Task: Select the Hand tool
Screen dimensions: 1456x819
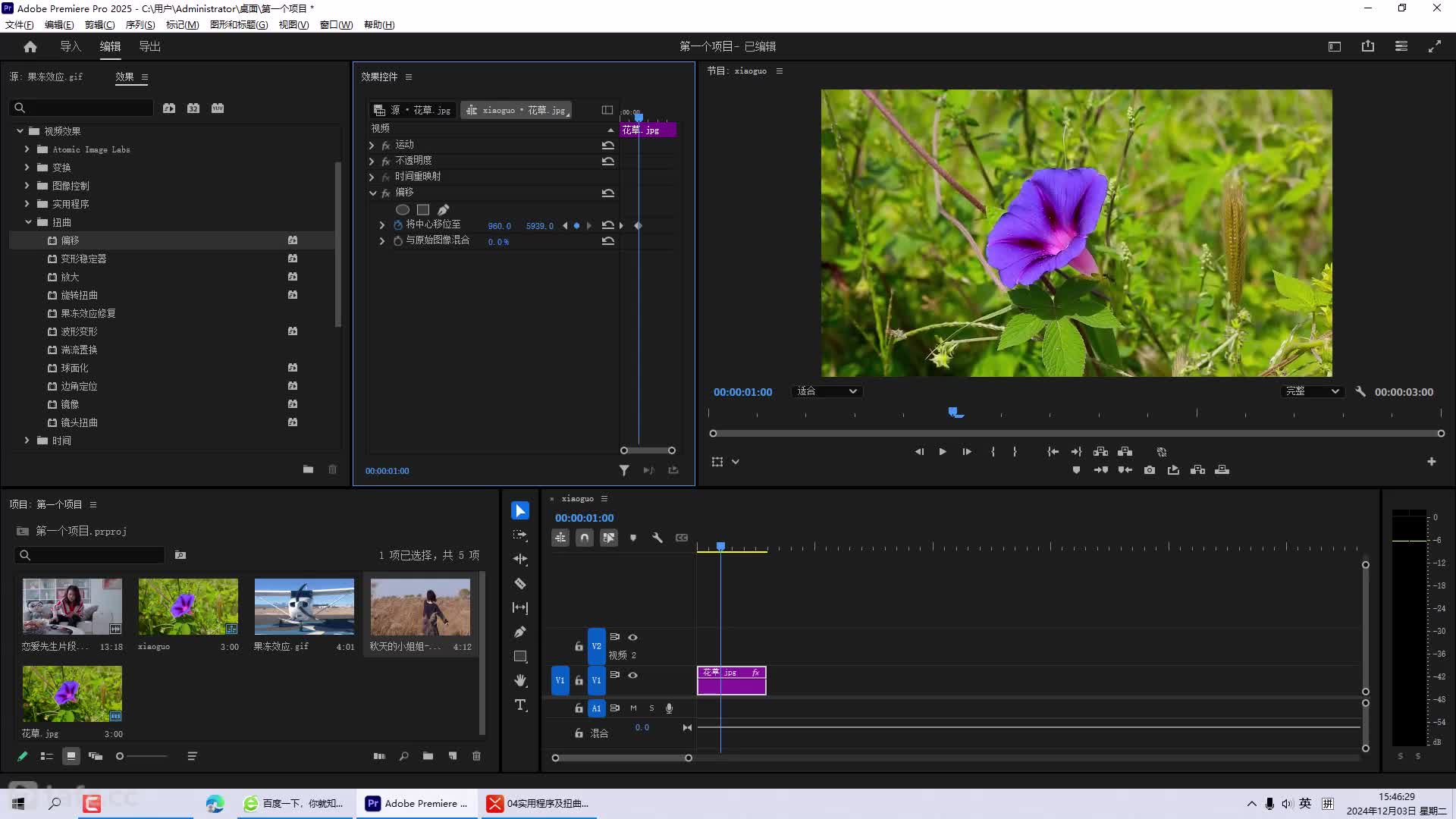Action: coord(520,681)
